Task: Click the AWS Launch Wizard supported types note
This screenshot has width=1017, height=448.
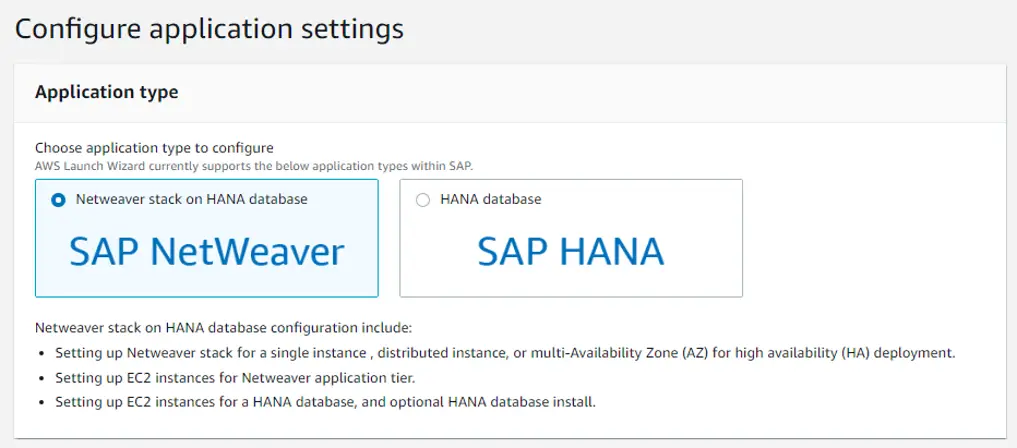Action: [x=254, y=165]
